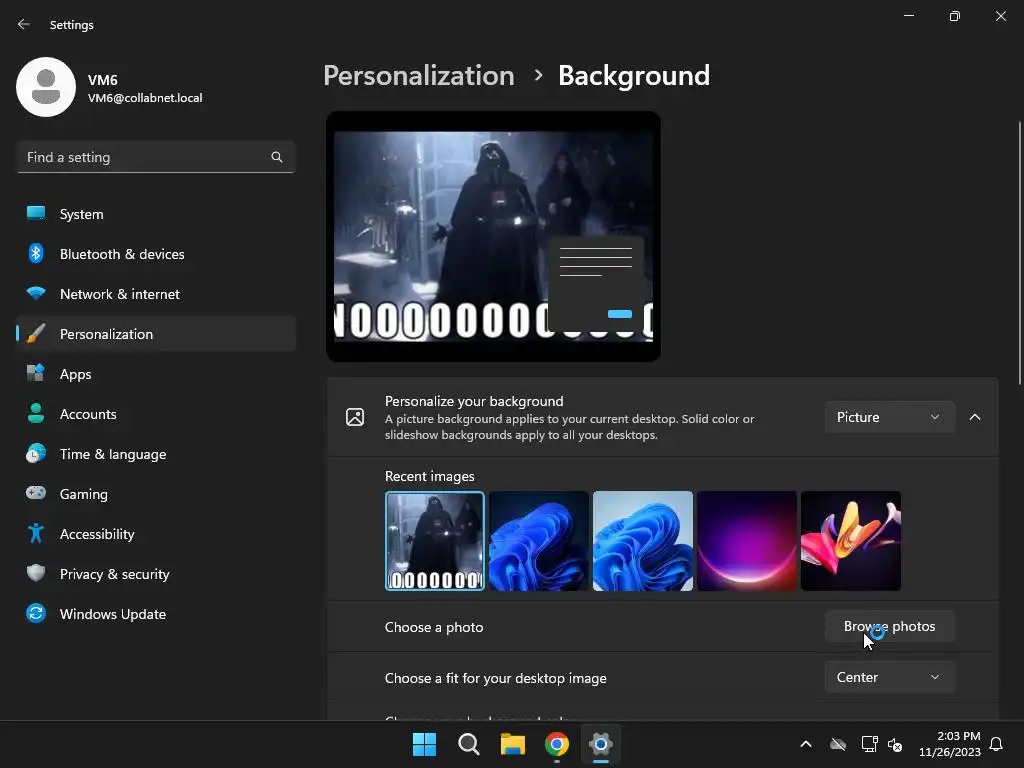Select the purple glow recent image
This screenshot has height=768, width=1024.
[746, 541]
